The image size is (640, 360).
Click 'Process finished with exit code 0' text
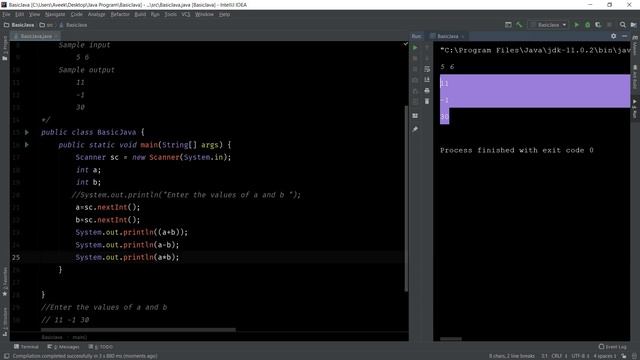517,150
